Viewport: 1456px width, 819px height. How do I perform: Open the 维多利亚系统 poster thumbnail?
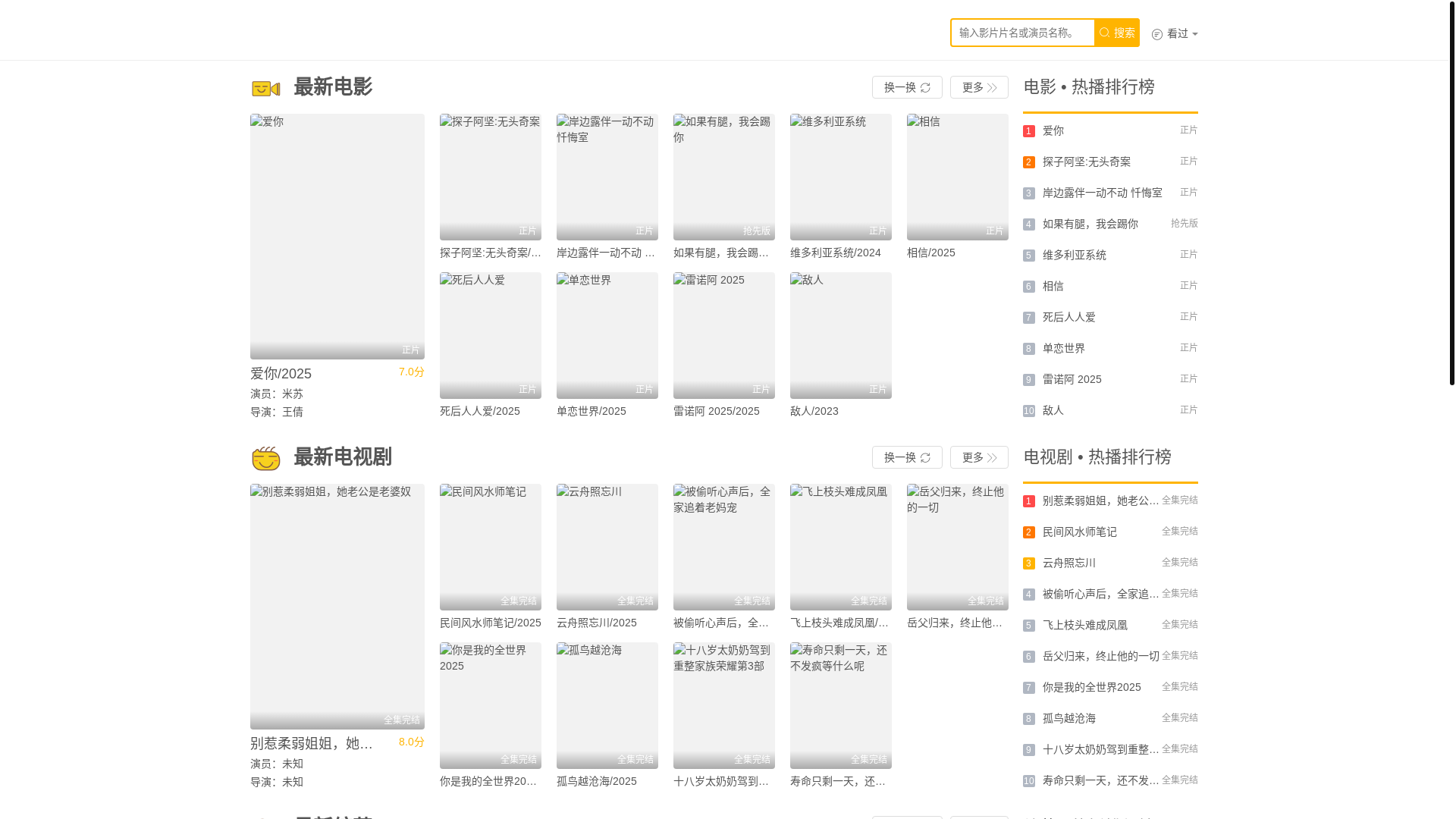[841, 177]
